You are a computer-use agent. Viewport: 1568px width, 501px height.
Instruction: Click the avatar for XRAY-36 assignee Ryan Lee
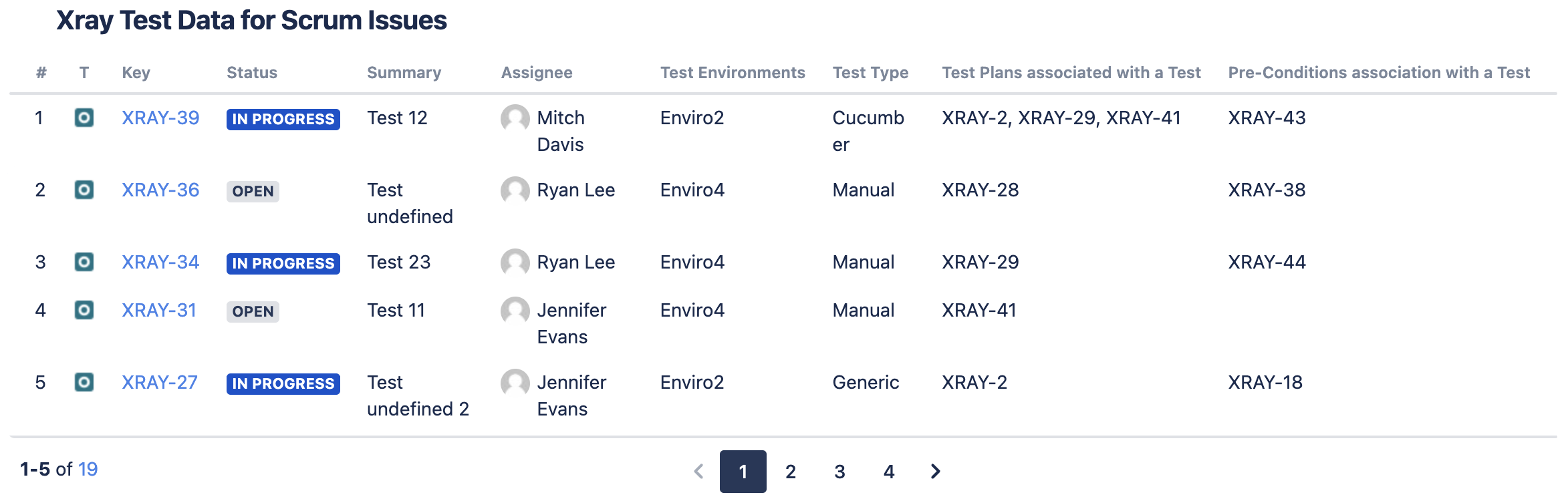click(515, 190)
